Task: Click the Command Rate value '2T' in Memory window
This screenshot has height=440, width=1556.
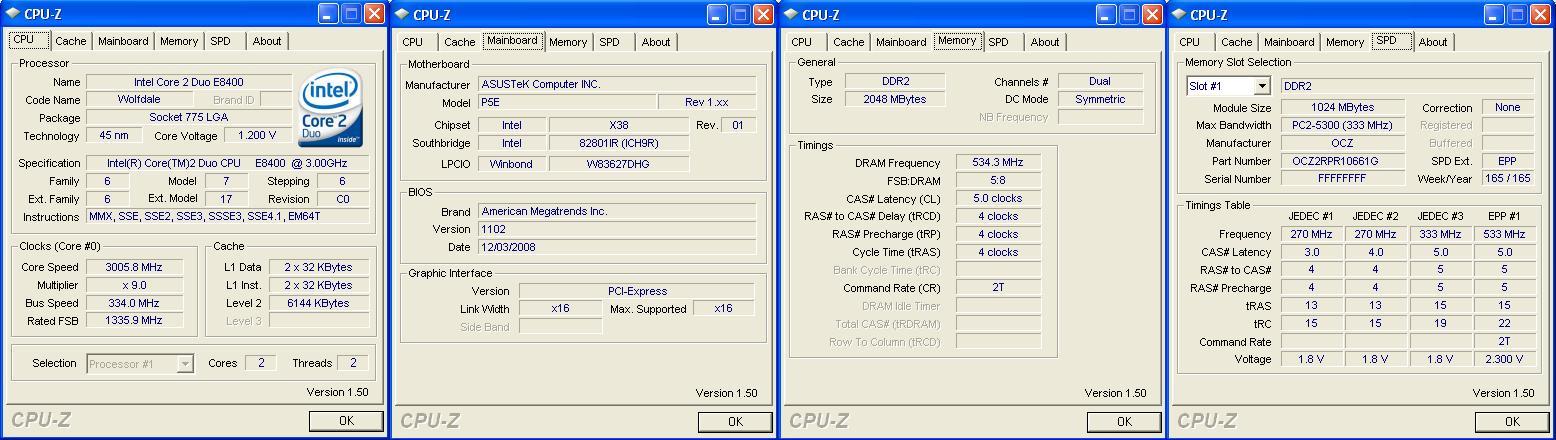Action: coord(998,288)
